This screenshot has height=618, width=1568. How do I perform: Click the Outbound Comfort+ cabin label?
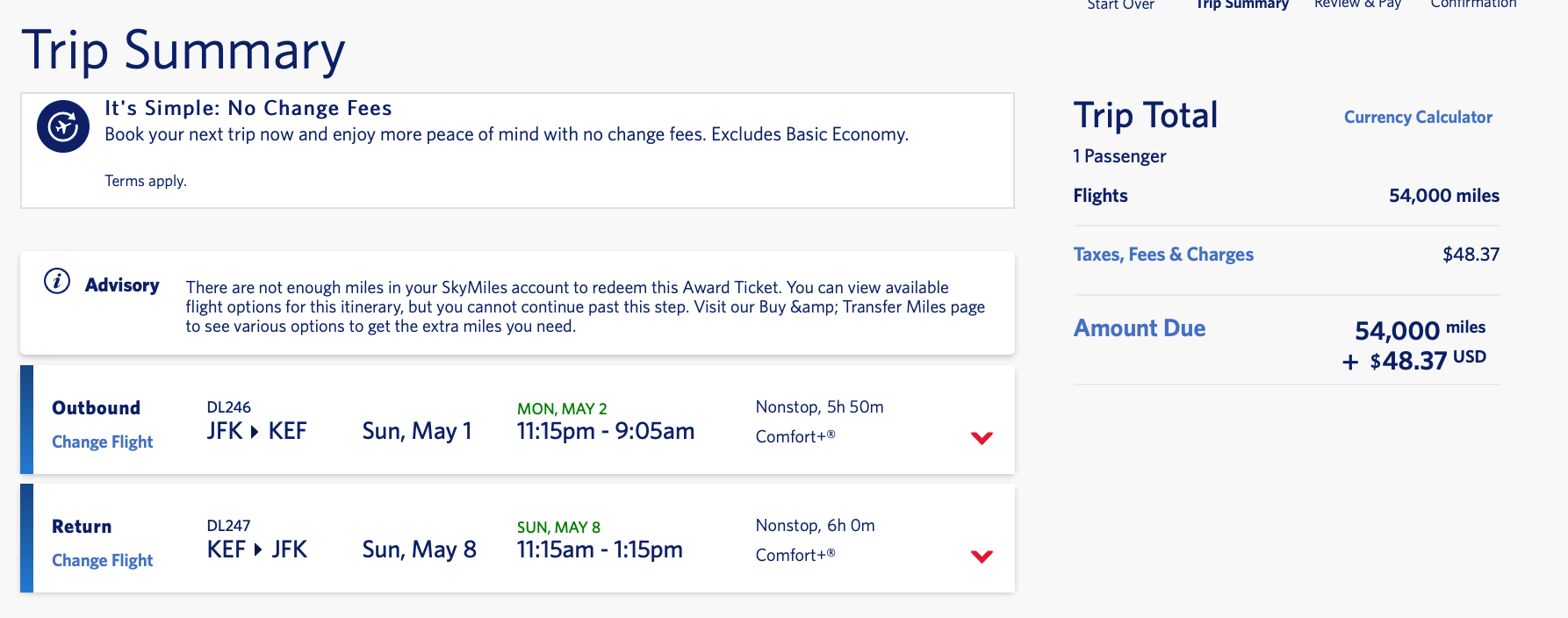click(x=795, y=436)
